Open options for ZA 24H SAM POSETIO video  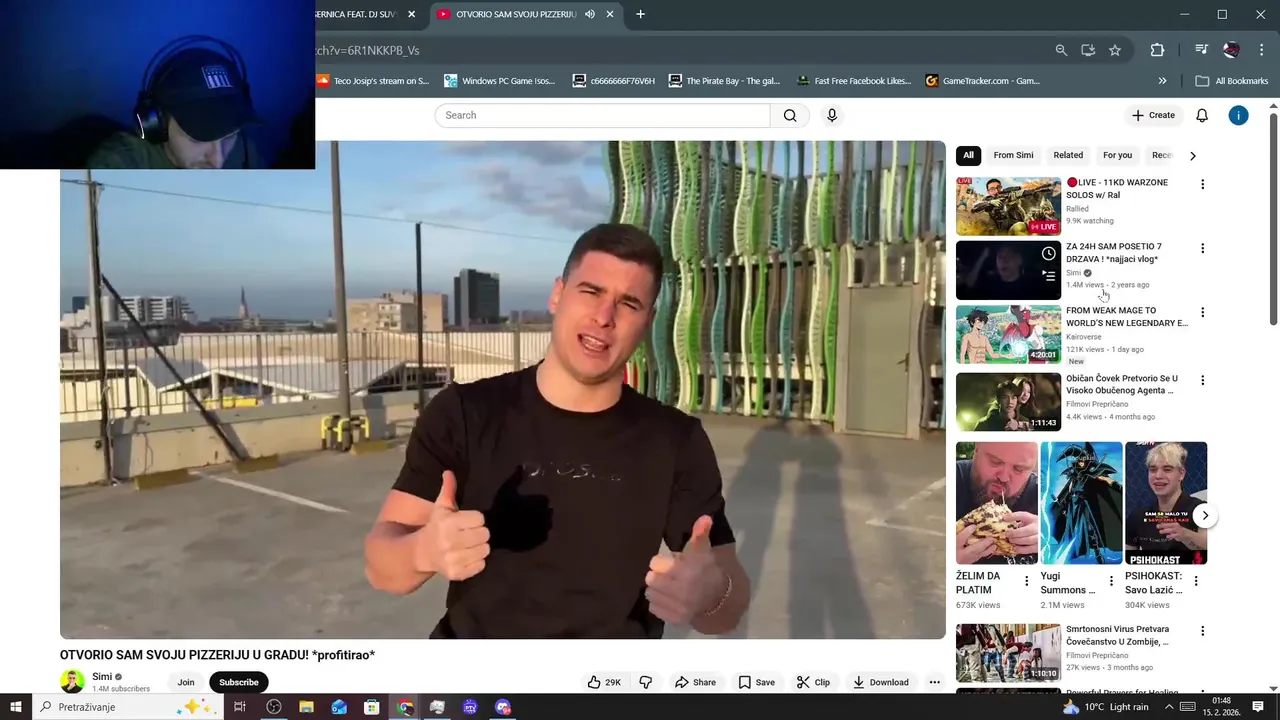(1202, 248)
